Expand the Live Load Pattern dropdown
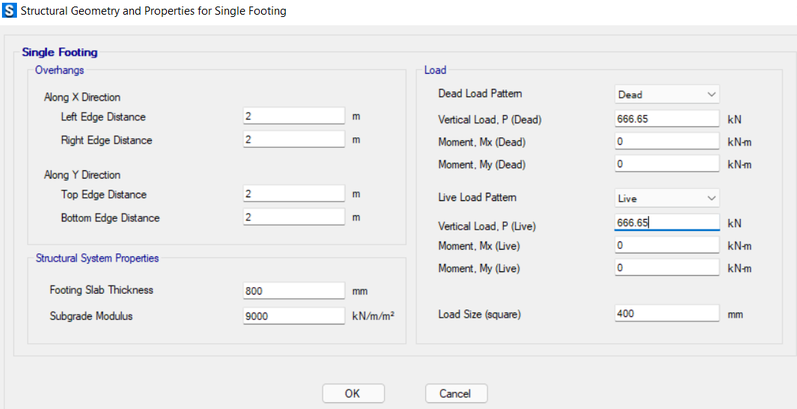Screen dimensions: 797x409 pyautogui.click(x=666, y=198)
